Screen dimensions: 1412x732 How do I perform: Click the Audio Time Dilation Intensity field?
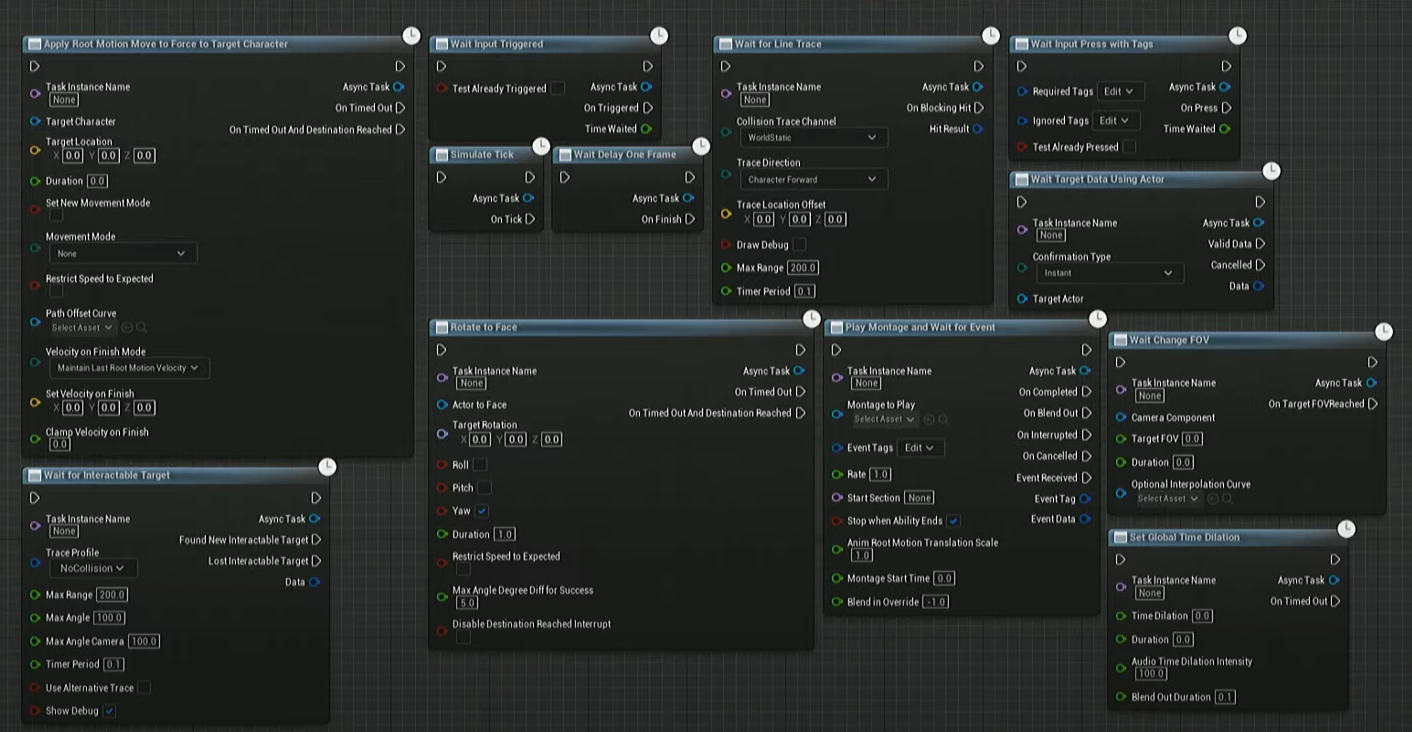[1151, 674]
